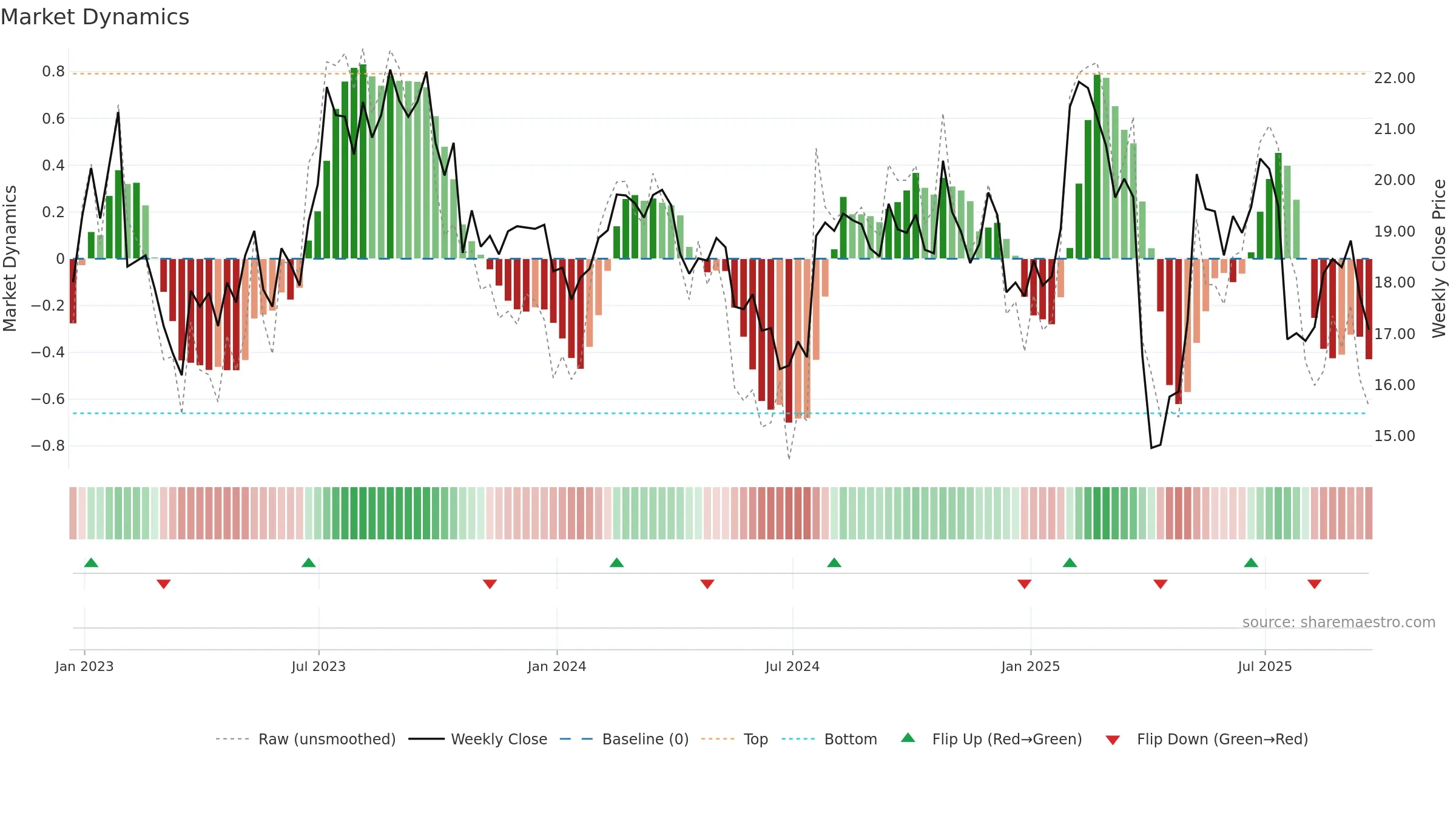Click the green flip-up triangle at Jan 2023
The width and height of the screenshot is (1456, 819).
[x=91, y=562]
